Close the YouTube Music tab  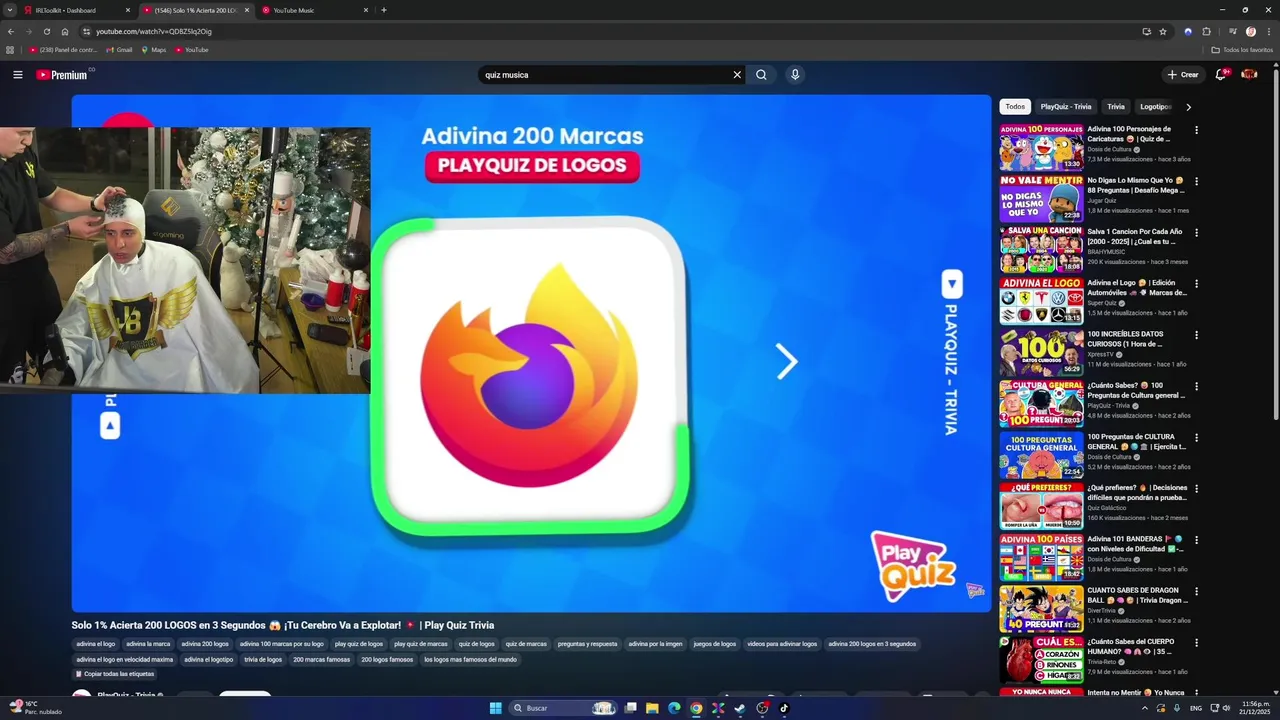pos(365,10)
